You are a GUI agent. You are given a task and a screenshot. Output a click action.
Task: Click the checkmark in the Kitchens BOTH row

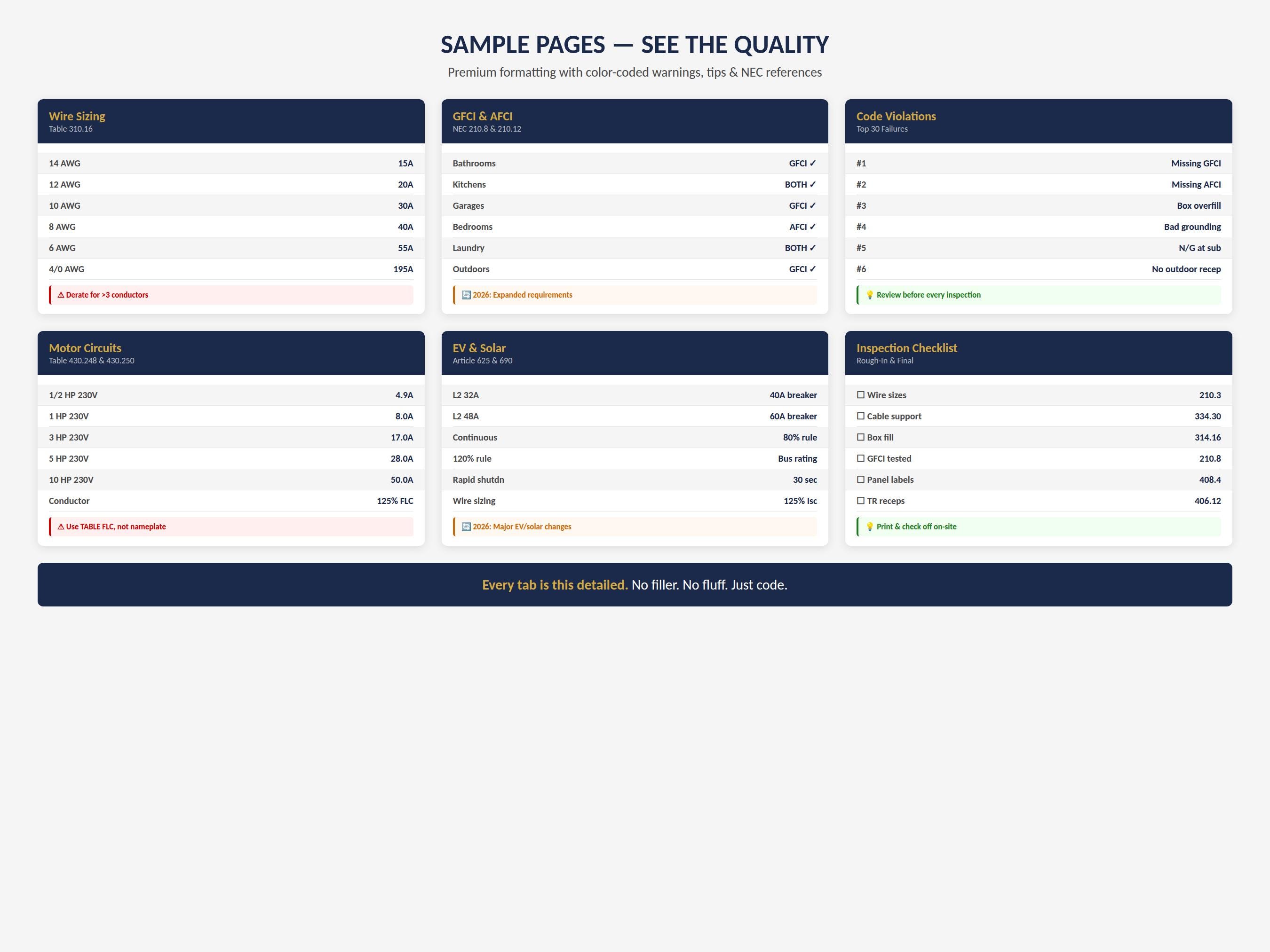point(813,185)
